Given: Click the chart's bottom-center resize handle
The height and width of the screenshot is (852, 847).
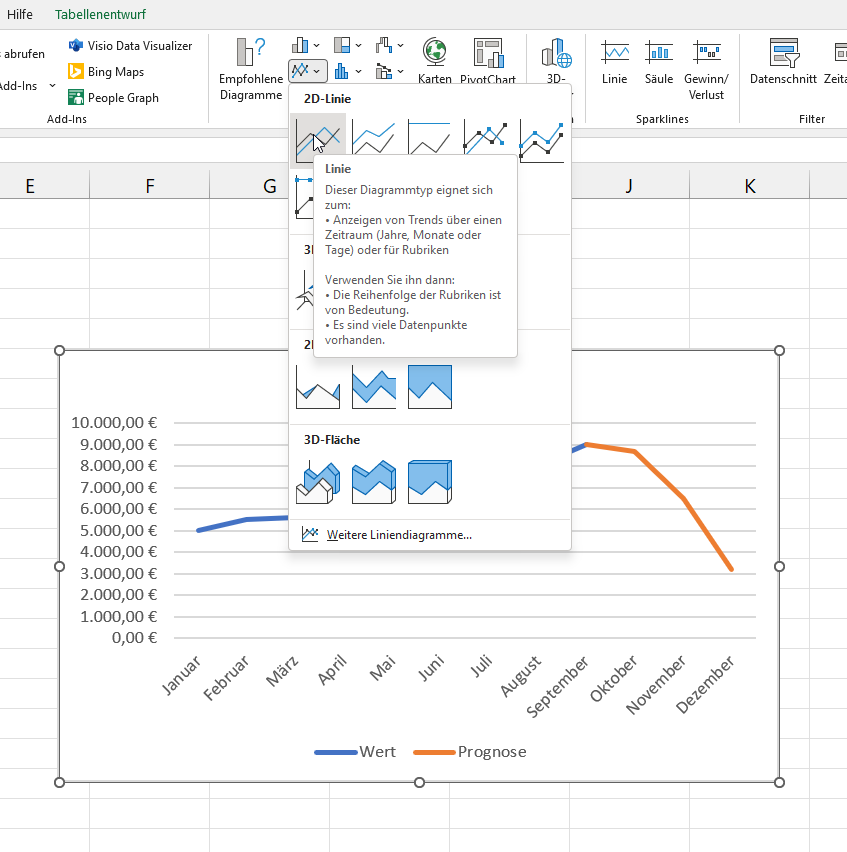Looking at the screenshot, I should pyautogui.click(x=419, y=782).
